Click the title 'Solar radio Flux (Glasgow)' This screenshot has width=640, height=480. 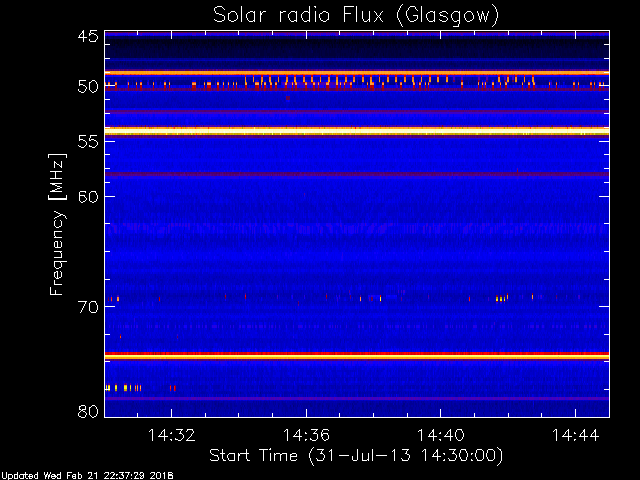point(356,16)
